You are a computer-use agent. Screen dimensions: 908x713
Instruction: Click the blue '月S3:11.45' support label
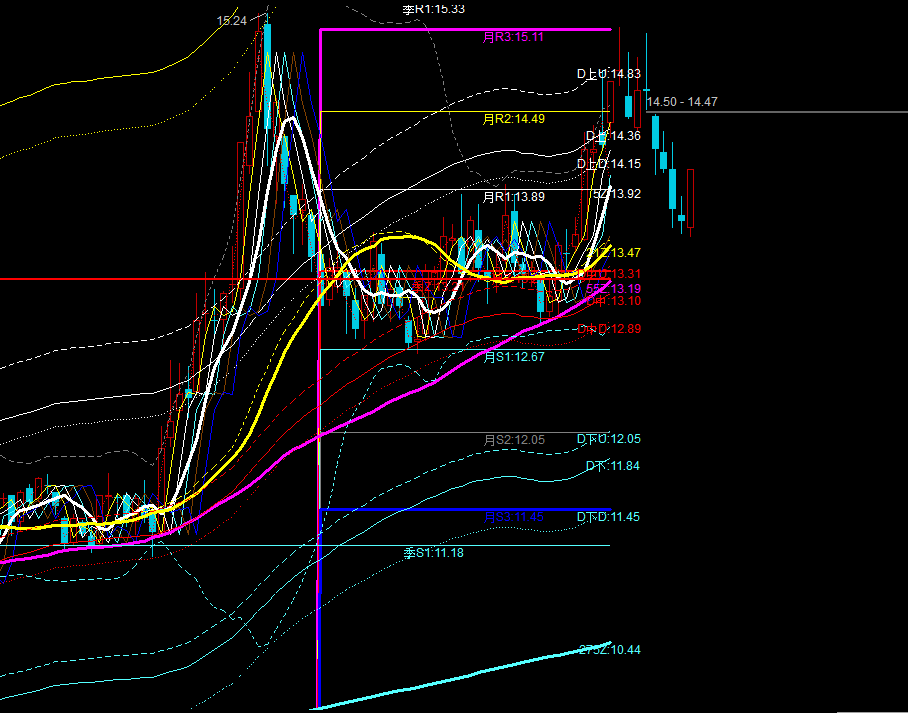point(514,517)
